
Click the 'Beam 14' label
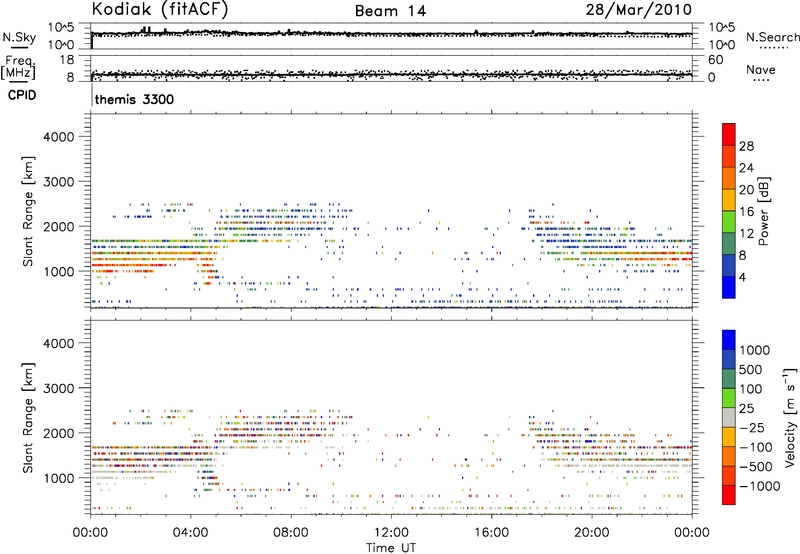tap(390, 11)
